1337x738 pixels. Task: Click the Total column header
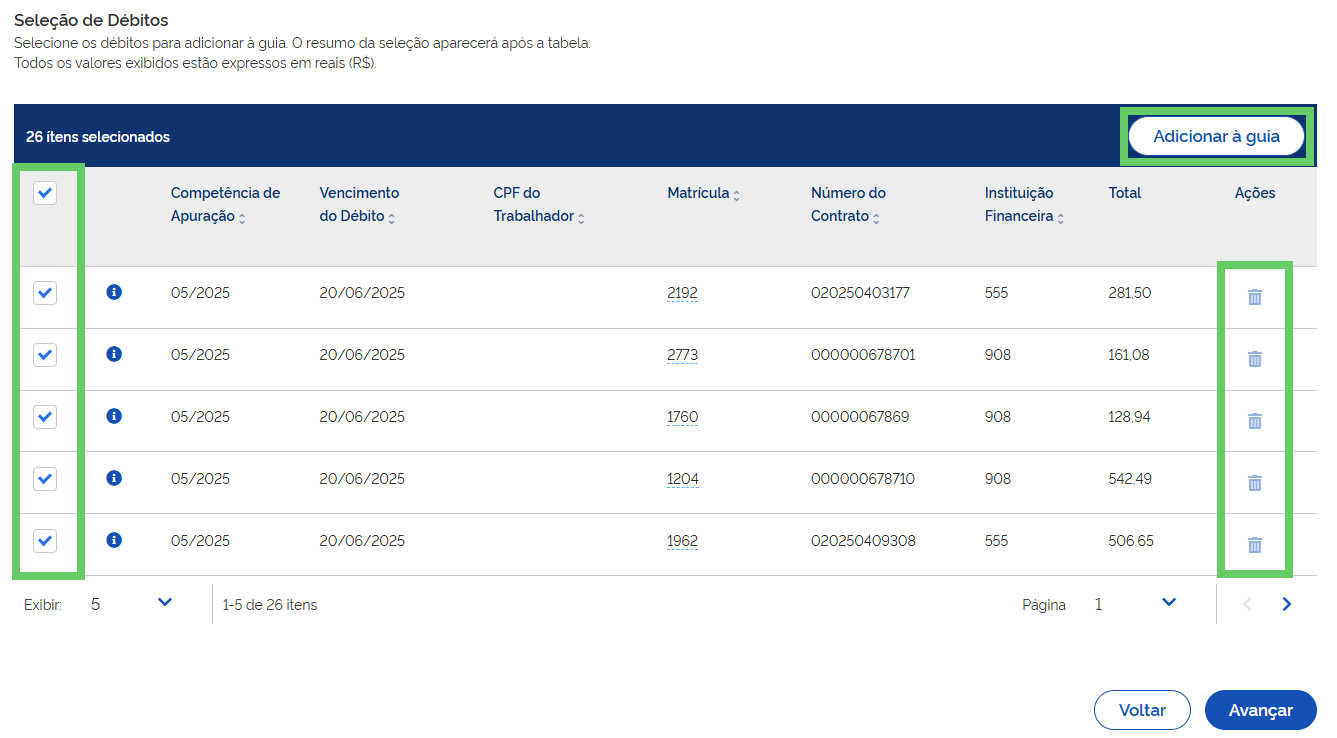tap(1125, 193)
